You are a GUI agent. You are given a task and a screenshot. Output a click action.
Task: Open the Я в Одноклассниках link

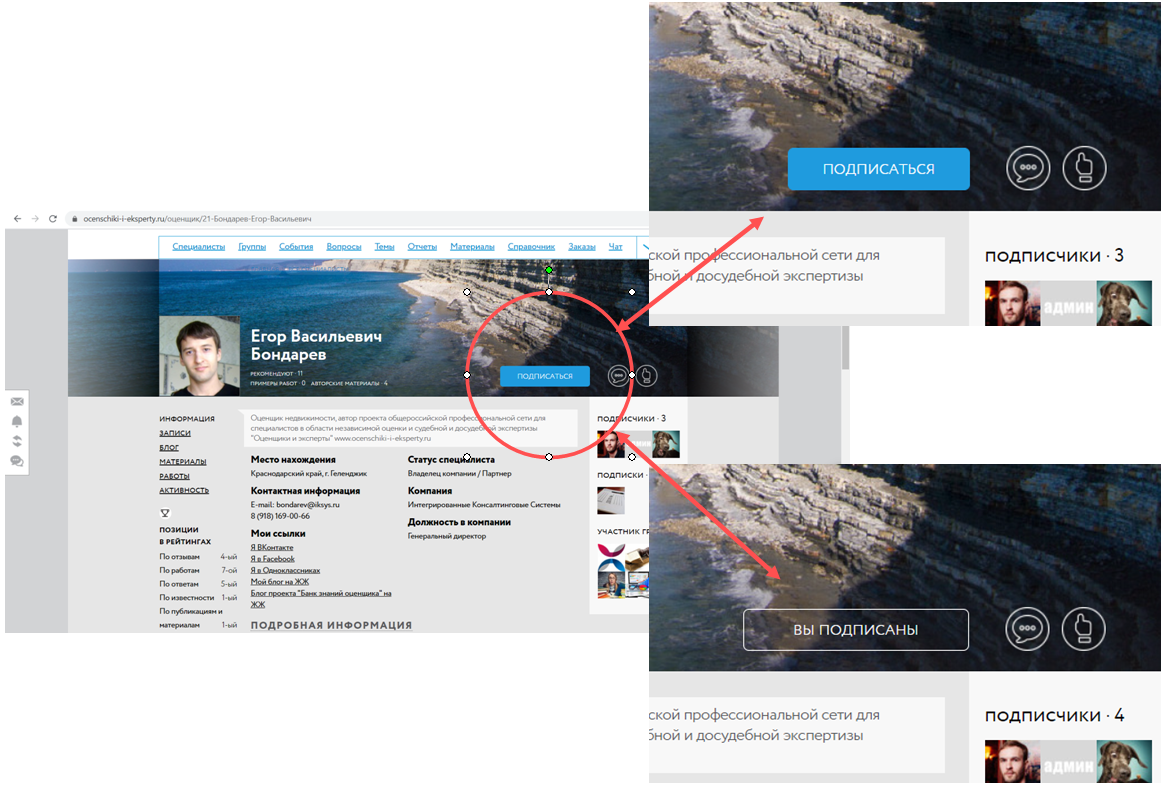coord(285,571)
